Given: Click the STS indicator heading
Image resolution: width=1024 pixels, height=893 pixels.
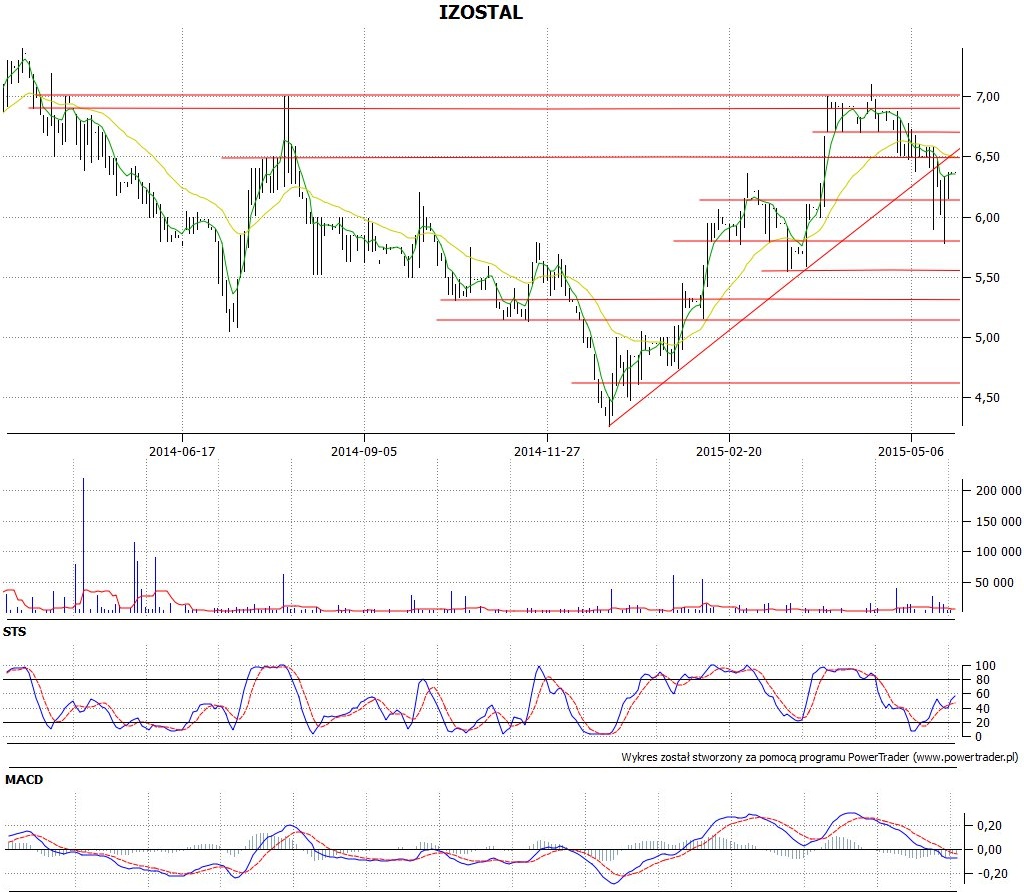Looking at the screenshot, I should (x=14, y=632).
